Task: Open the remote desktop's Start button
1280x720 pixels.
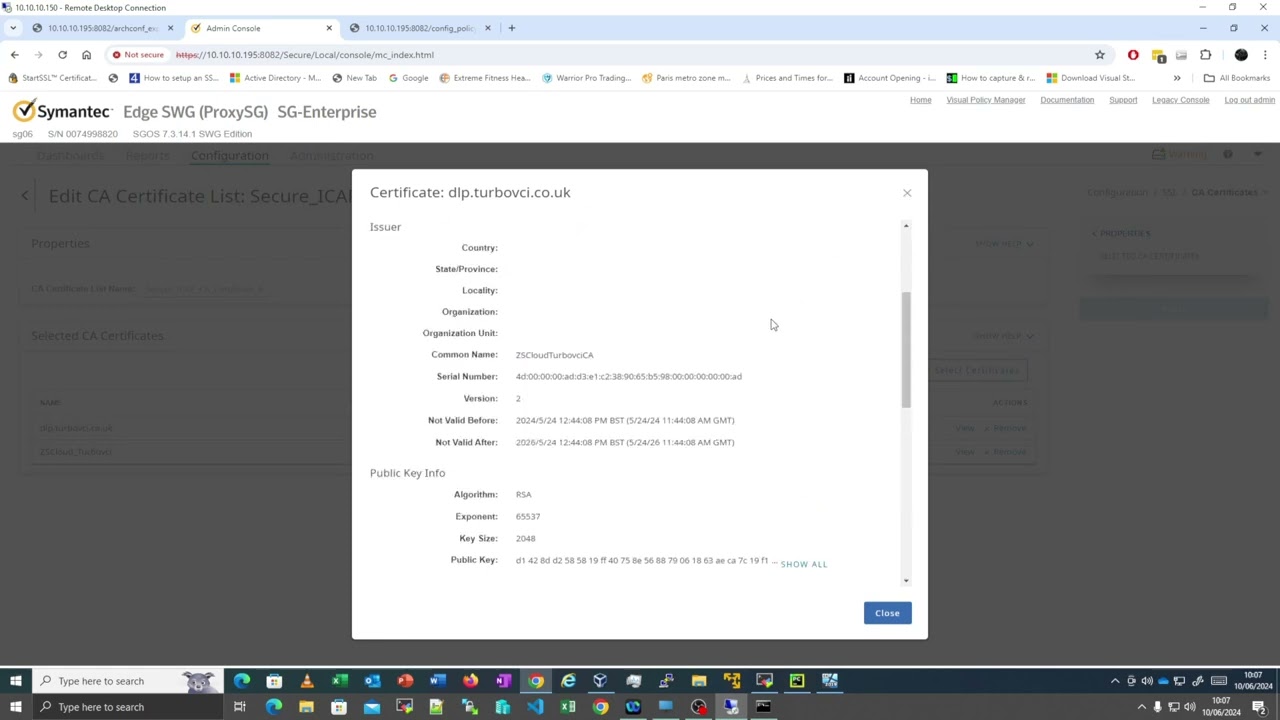Action: (x=15, y=681)
